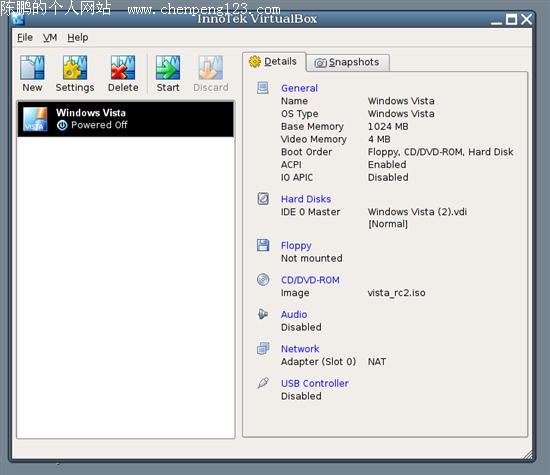Click the 'Not mounted' floppy status

311,258
